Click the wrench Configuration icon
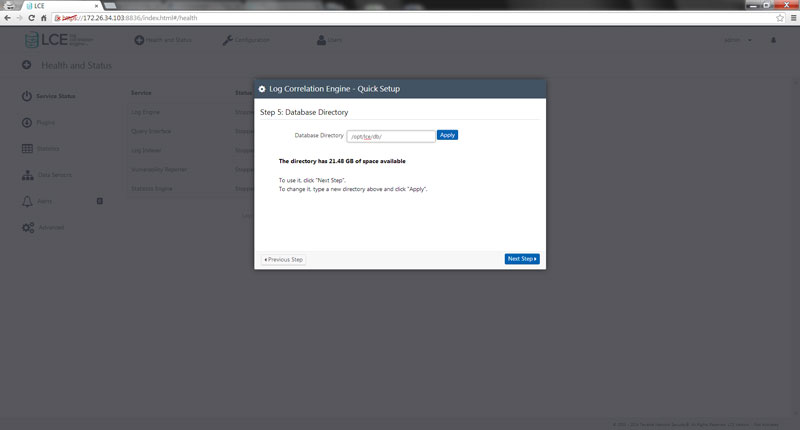Viewport: 800px width, 430px height. (227, 40)
